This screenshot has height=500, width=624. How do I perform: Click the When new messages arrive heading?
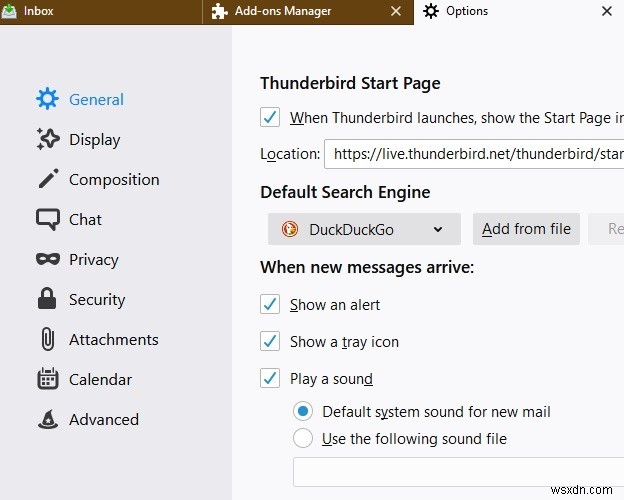pyautogui.click(x=367, y=267)
